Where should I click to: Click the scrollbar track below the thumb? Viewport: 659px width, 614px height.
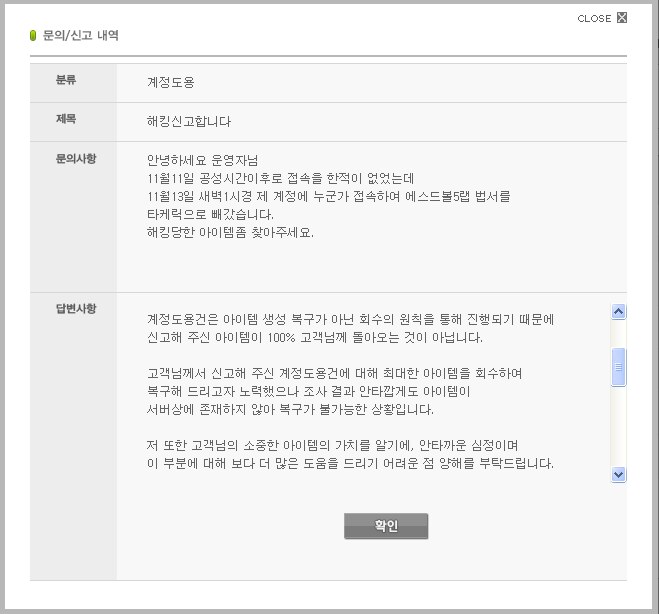tap(618, 430)
